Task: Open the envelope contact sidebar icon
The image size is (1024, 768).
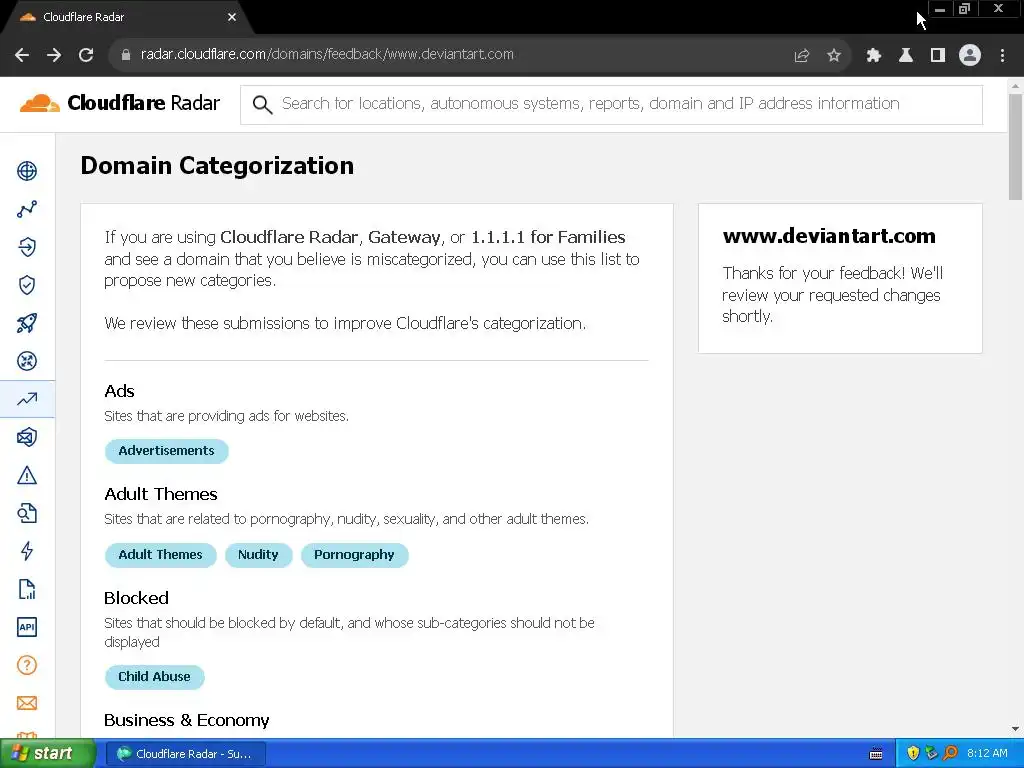Action: [27, 703]
